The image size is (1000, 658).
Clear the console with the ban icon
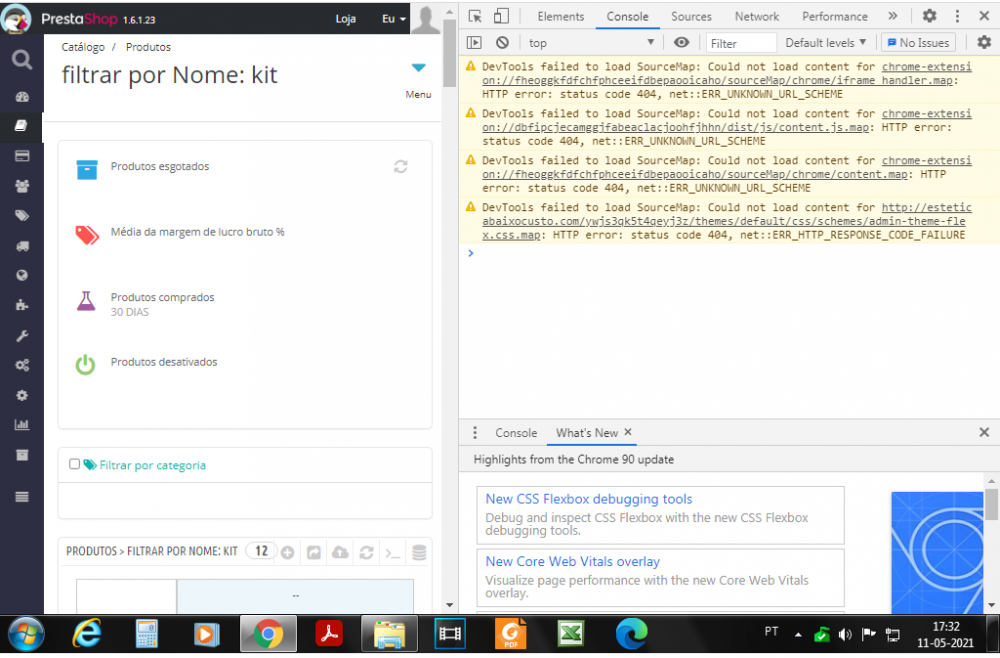(502, 43)
